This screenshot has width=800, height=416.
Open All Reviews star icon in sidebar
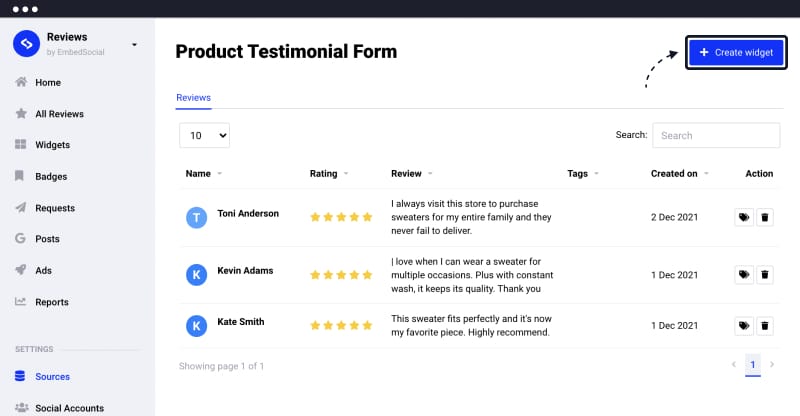coord(21,113)
